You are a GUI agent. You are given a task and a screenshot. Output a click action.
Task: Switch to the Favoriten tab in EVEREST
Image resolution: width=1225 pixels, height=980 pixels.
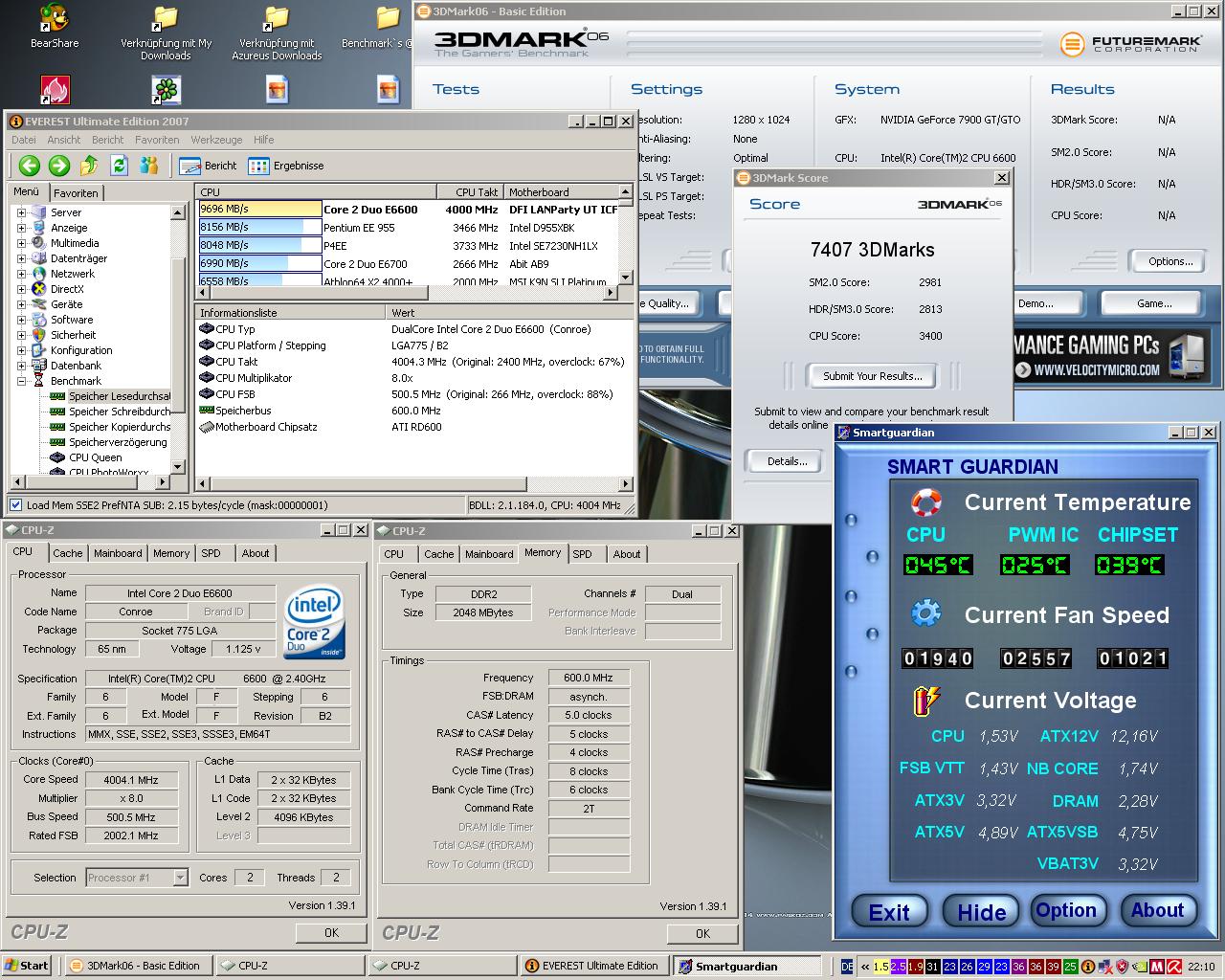coord(76,193)
